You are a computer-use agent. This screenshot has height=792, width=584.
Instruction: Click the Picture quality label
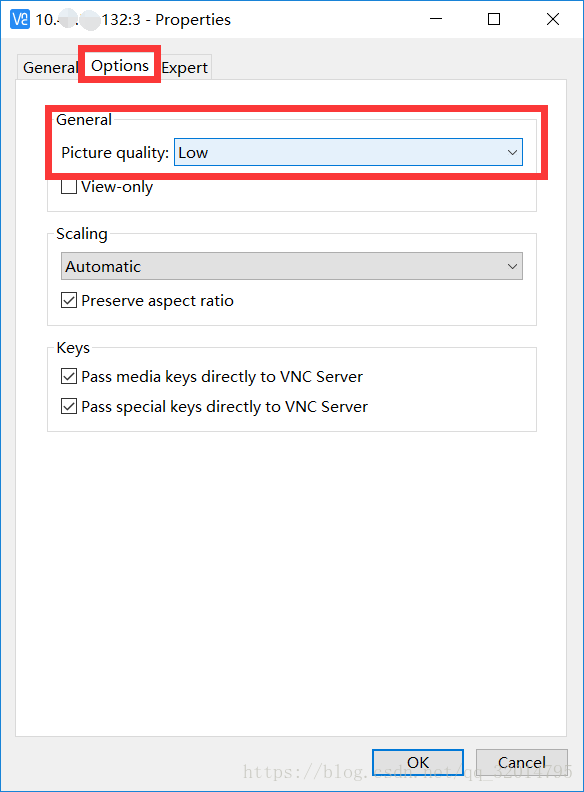(x=115, y=153)
